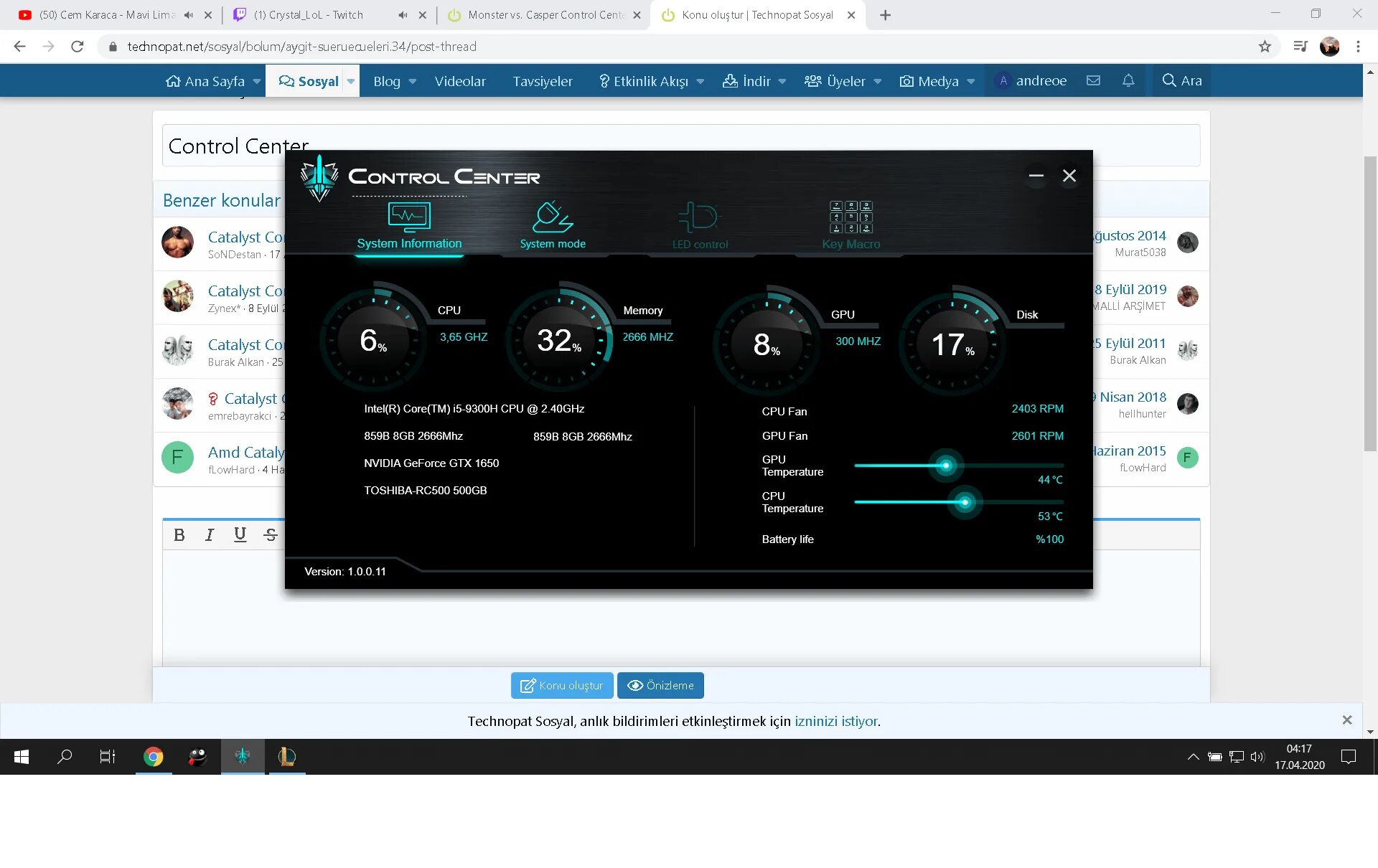Screen dimensions: 1378x868
Task: Expand the Sosyal dropdown arrow
Action: click(351, 81)
